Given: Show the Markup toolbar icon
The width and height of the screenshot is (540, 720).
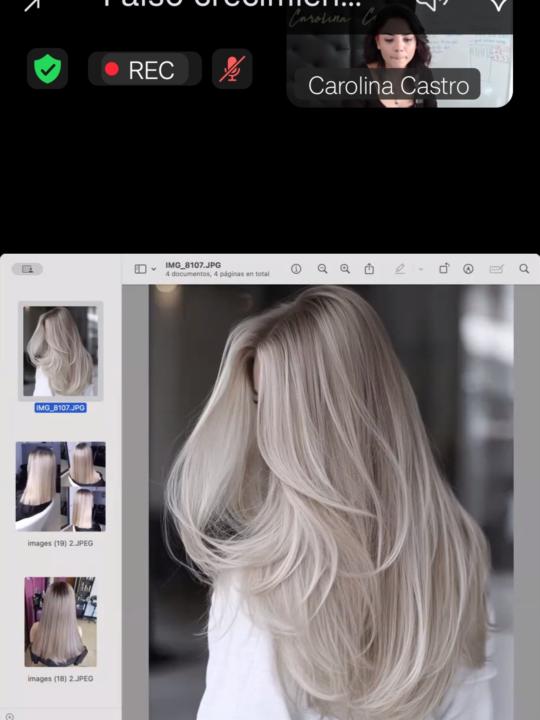Looking at the screenshot, I should click(x=468, y=269).
